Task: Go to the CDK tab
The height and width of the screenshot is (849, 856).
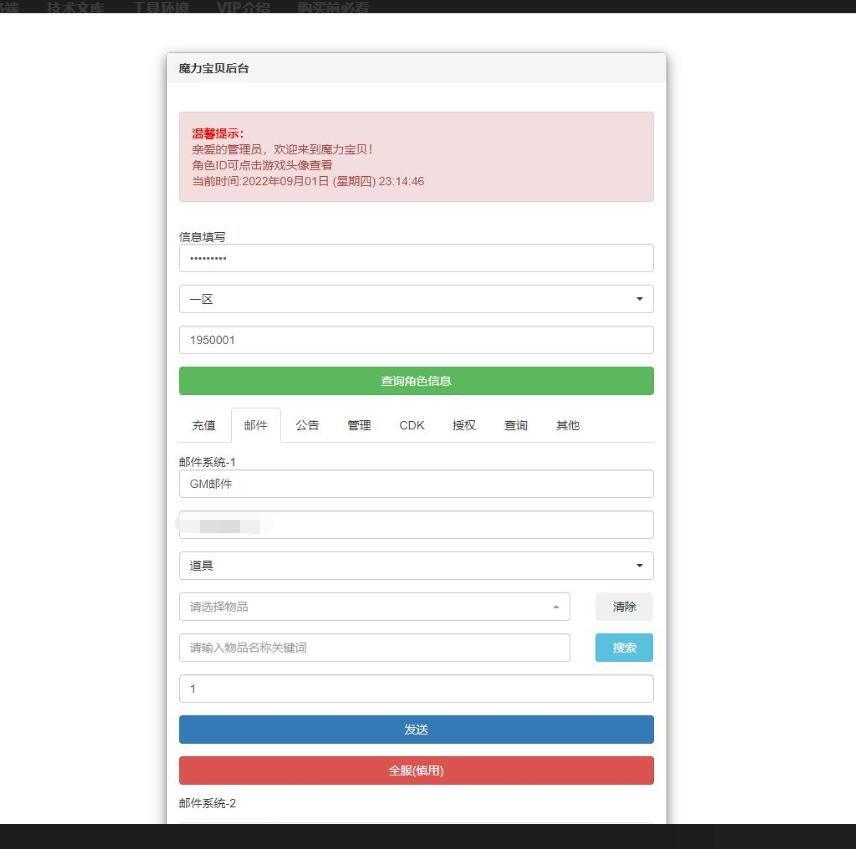Action: pos(412,425)
